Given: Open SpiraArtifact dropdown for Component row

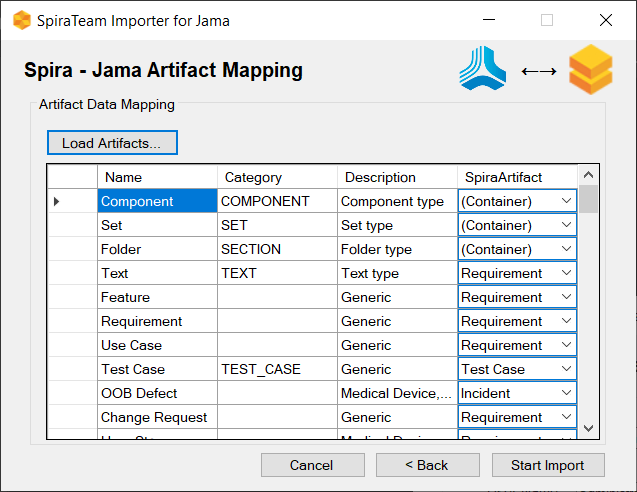Looking at the screenshot, I should pyautogui.click(x=566, y=201).
